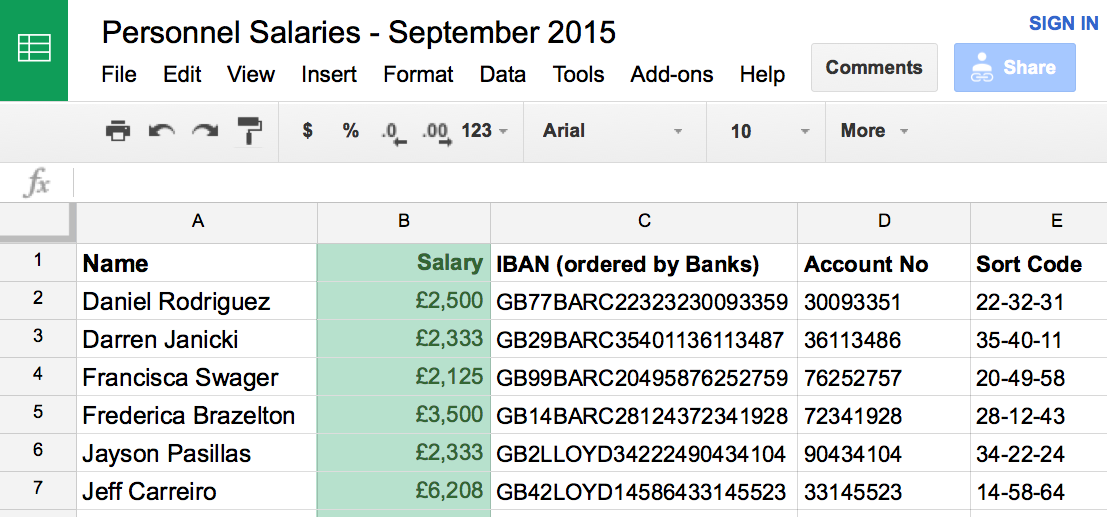Open the Data menu
This screenshot has height=517, width=1107.
pos(502,75)
